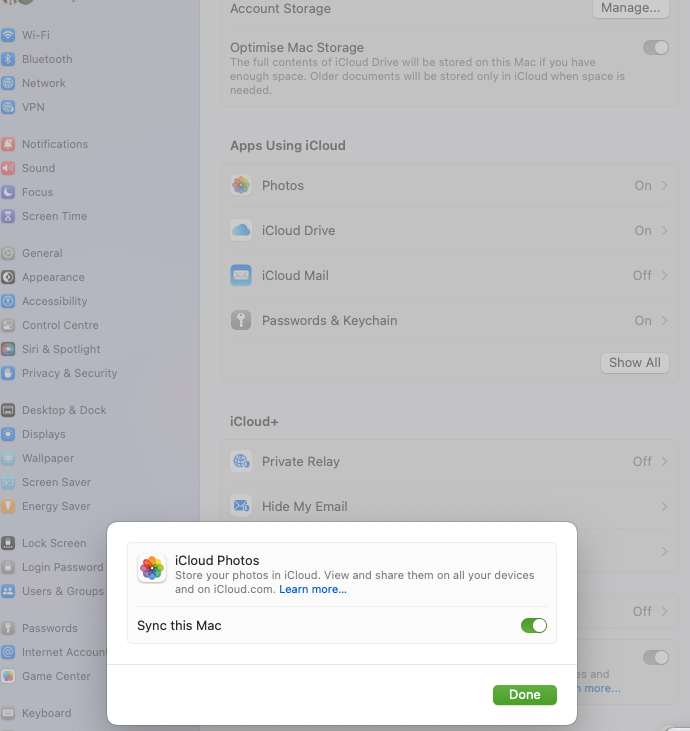This screenshot has height=731, width=690.
Task: Click the Private Relay label
Action: (301, 462)
